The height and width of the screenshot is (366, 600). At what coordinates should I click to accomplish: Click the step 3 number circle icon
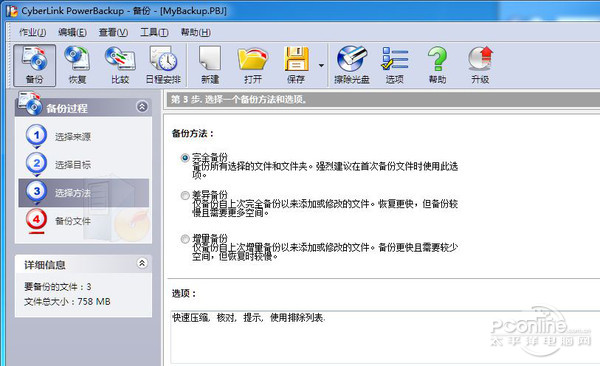[x=36, y=191]
